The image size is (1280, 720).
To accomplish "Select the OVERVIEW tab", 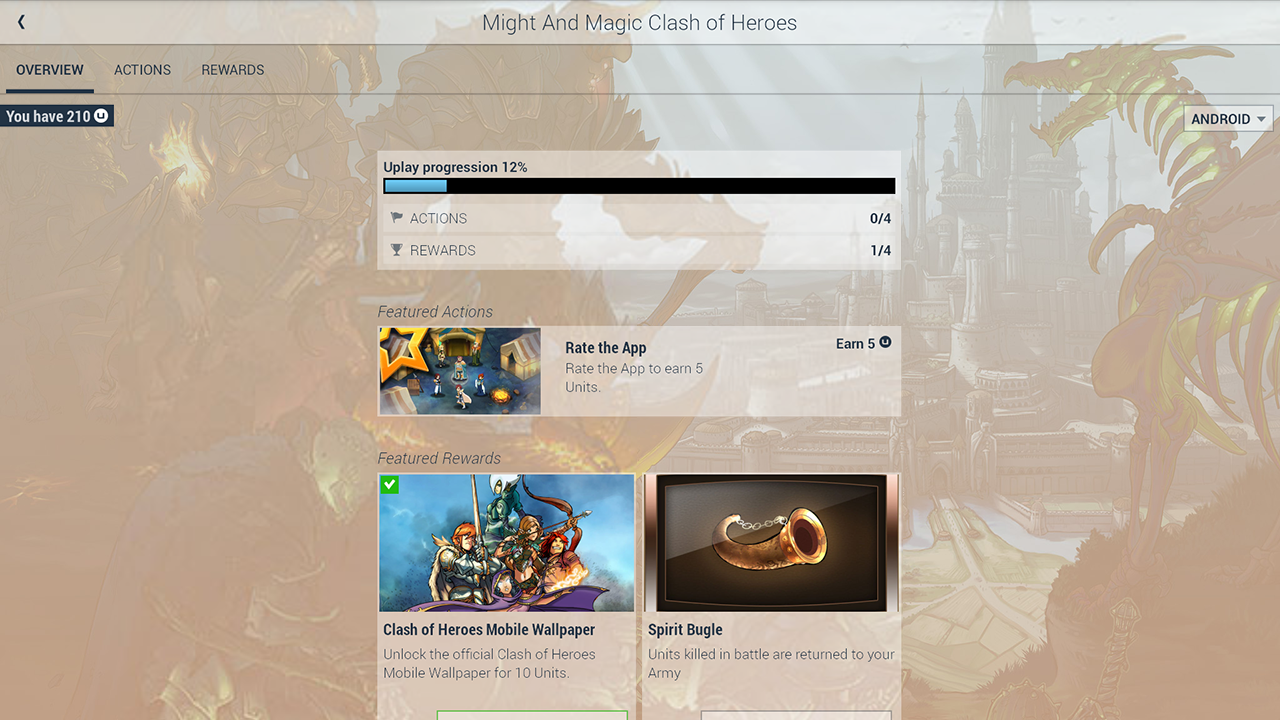I will [x=50, y=70].
